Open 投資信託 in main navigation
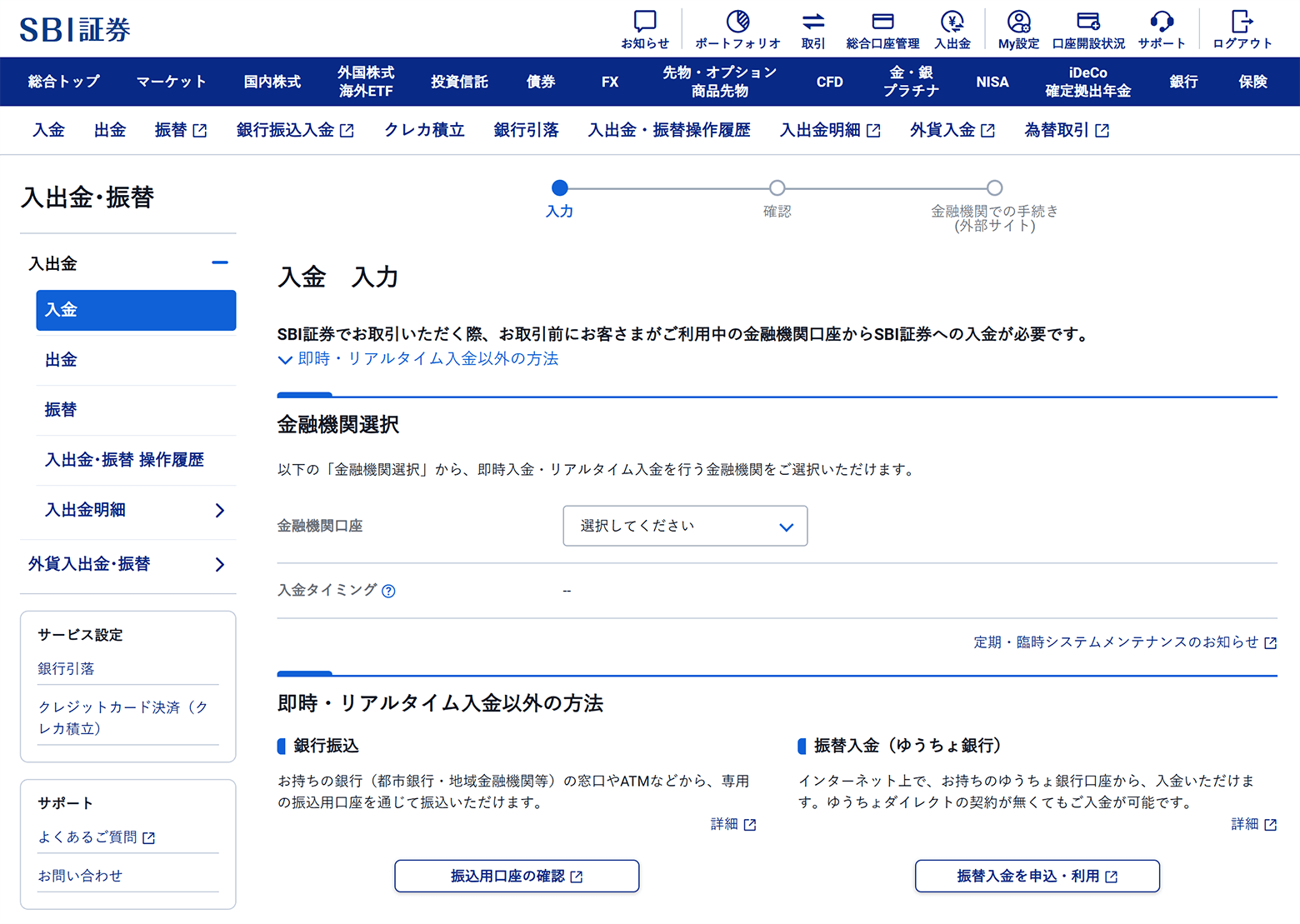Screen dimensions: 1300x924 [459, 82]
